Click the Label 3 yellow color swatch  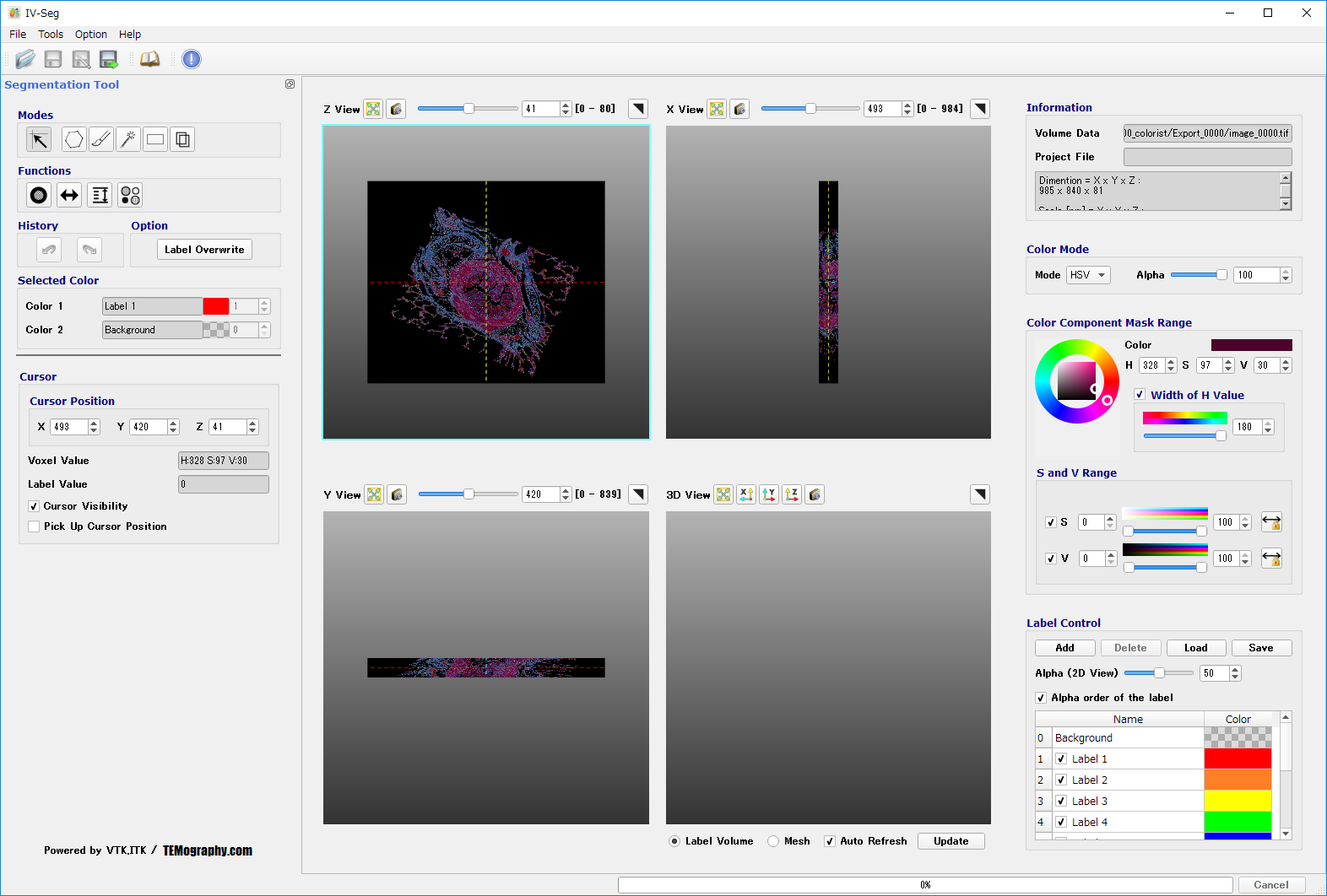1238,801
